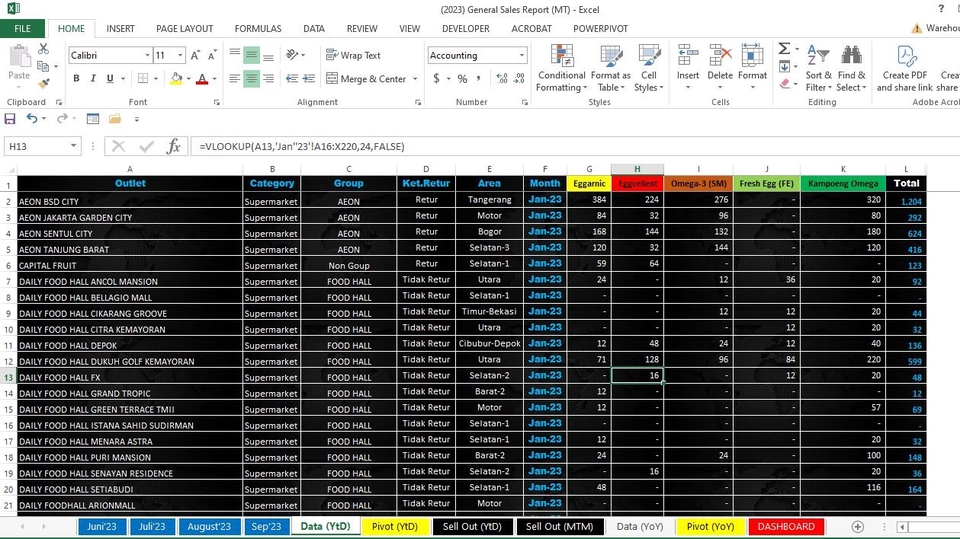Open Format as Table gallery

click(x=610, y=67)
